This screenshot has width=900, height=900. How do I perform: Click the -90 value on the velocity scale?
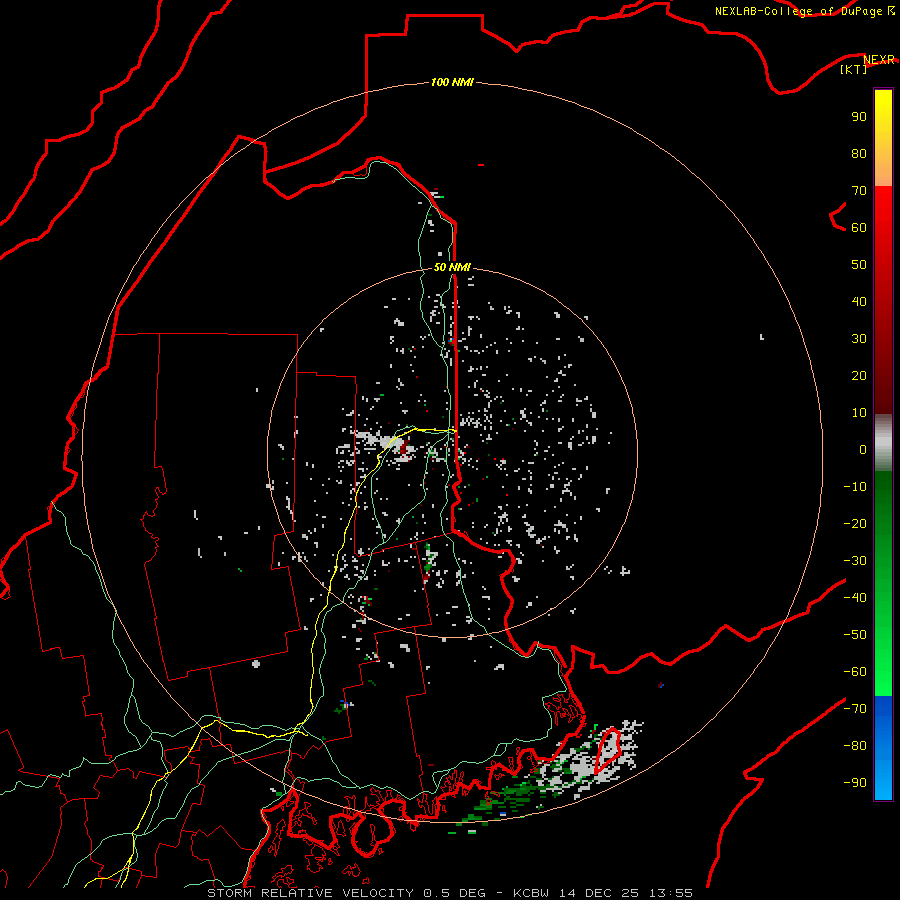pyautogui.click(x=855, y=783)
